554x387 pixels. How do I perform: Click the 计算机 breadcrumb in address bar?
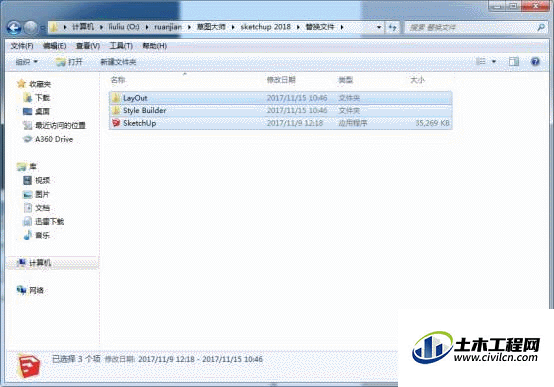tap(83, 27)
